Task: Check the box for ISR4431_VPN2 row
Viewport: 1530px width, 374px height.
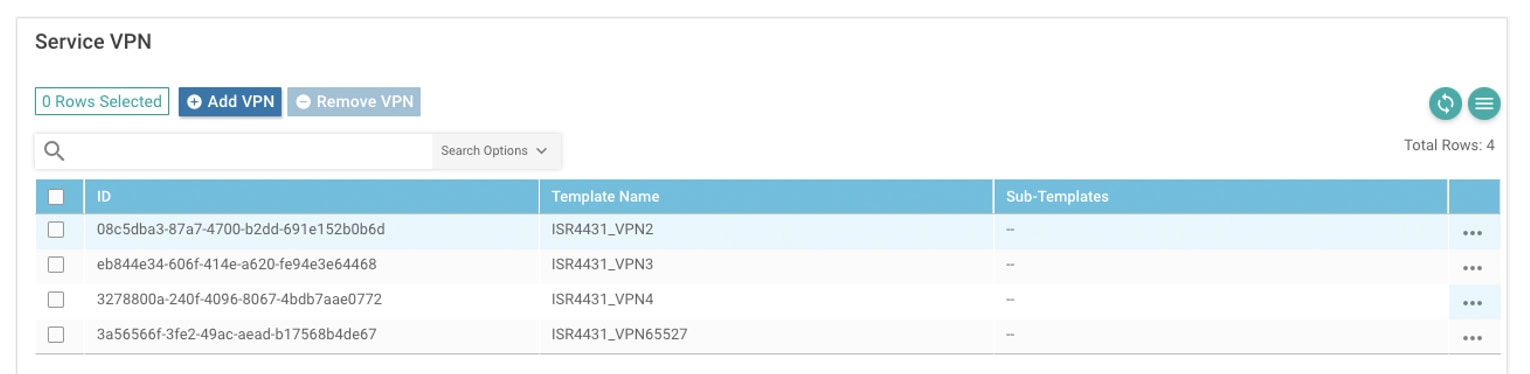Action: pyautogui.click(x=56, y=230)
